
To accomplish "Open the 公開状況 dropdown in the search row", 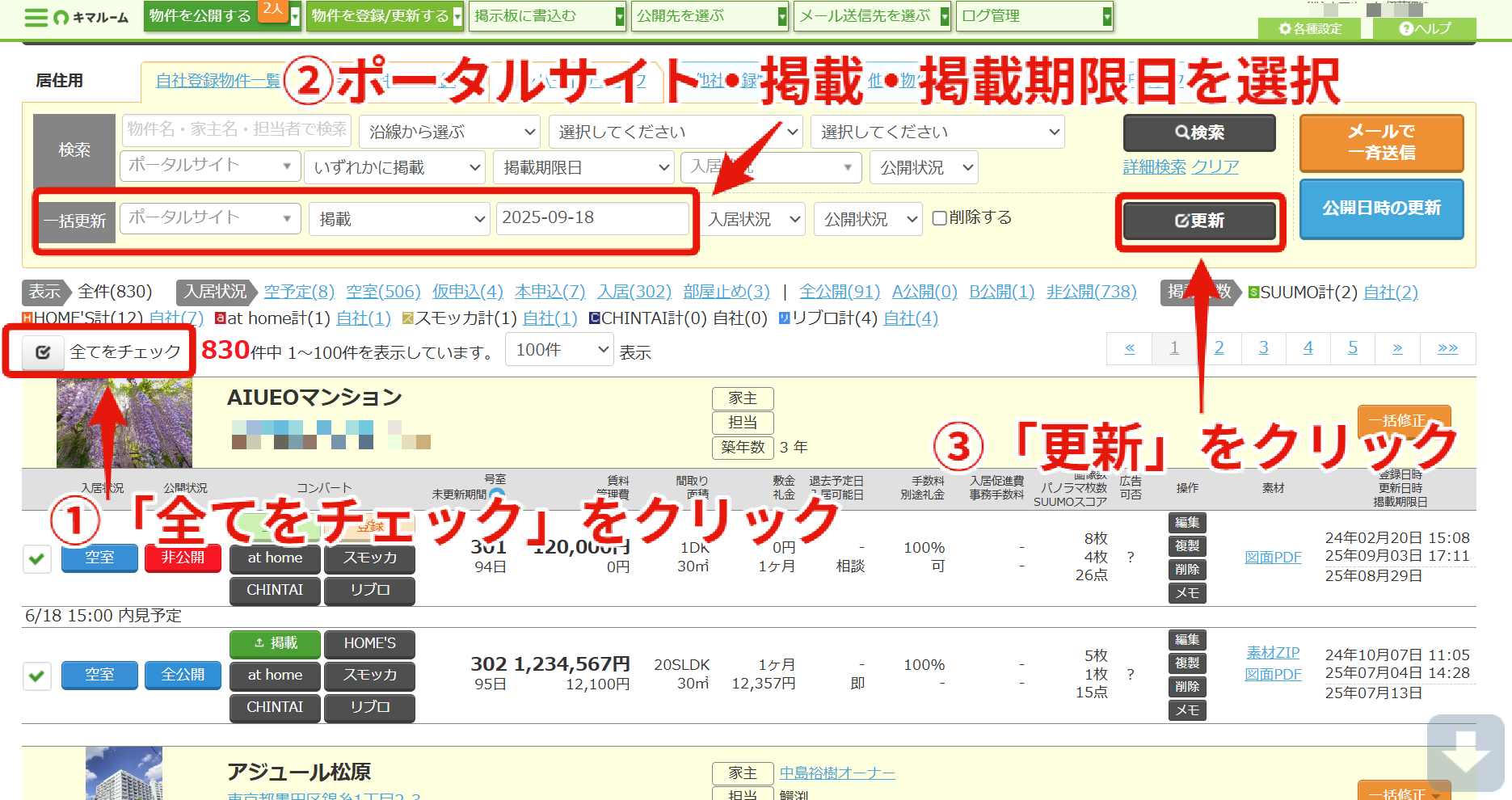I will (x=924, y=167).
